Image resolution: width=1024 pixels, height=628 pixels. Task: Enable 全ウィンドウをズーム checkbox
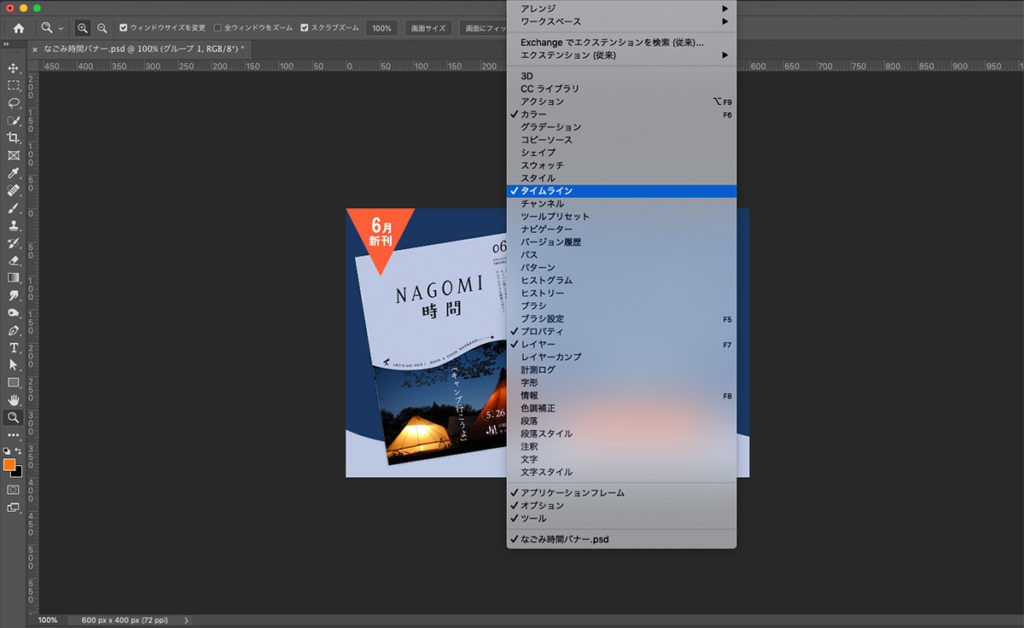coord(218,28)
